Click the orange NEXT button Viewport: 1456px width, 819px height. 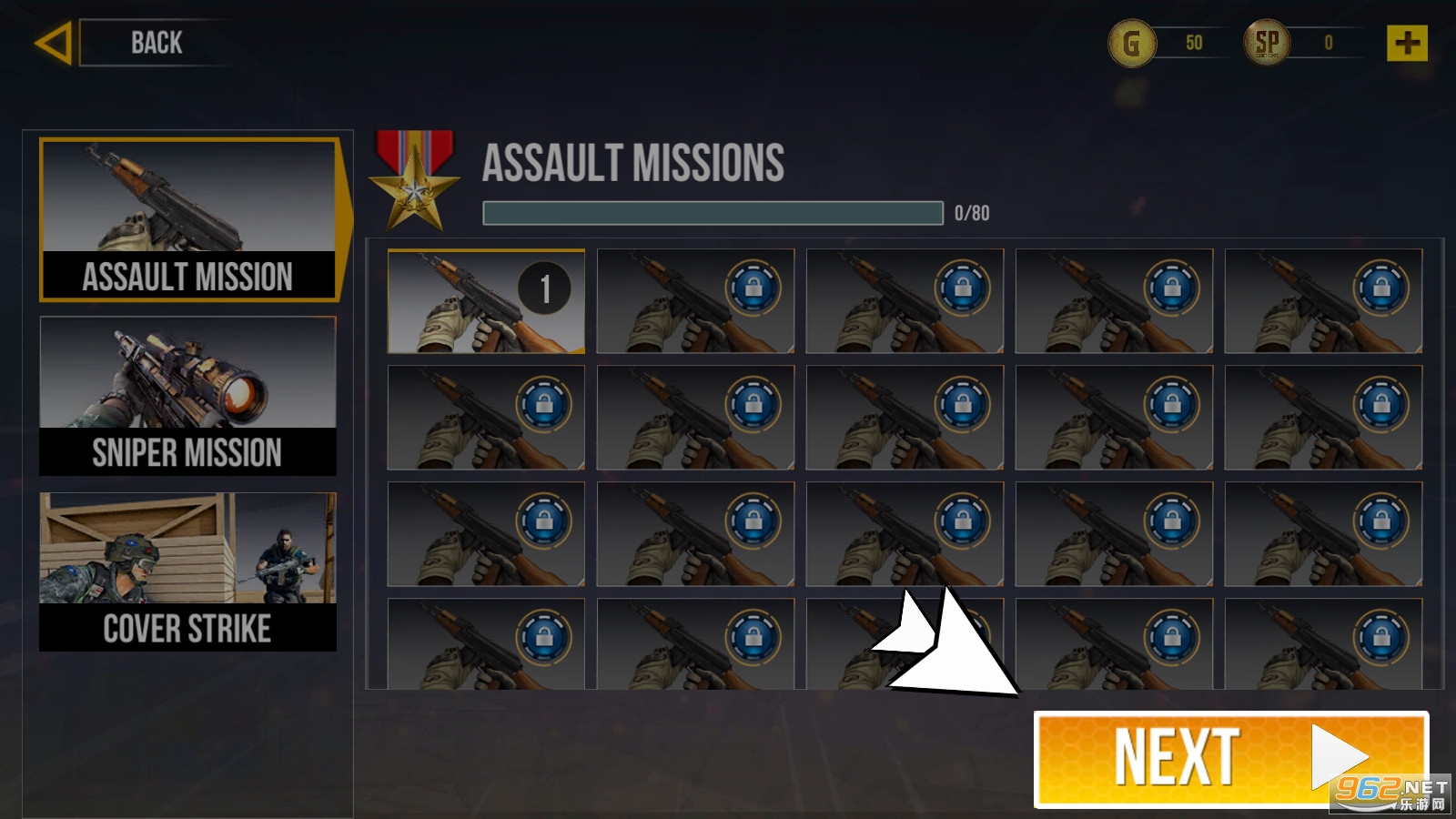[x=1231, y=759]
